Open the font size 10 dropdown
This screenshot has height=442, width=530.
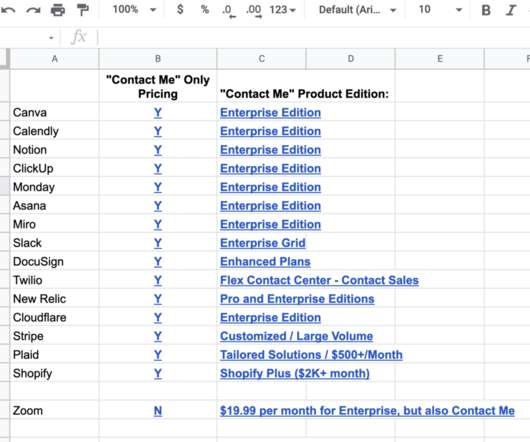coord(440,10)
